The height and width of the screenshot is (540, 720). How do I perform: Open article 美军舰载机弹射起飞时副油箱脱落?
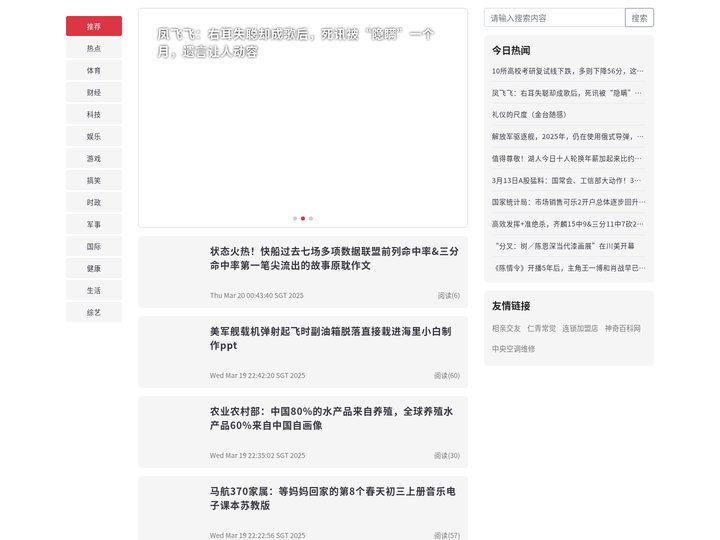pos(331,338)
